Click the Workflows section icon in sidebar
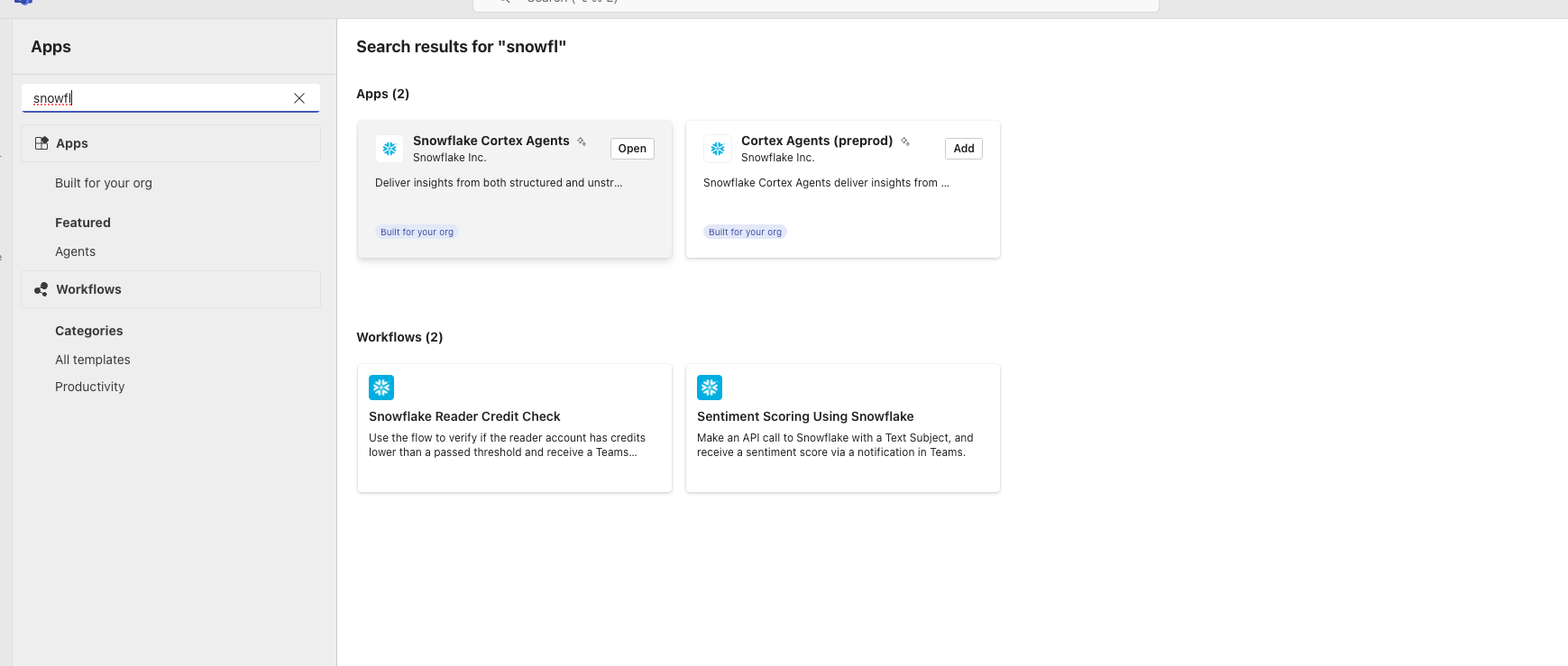Image resolution: width=1568 pixels, height=666 pixels. [41, 289]
